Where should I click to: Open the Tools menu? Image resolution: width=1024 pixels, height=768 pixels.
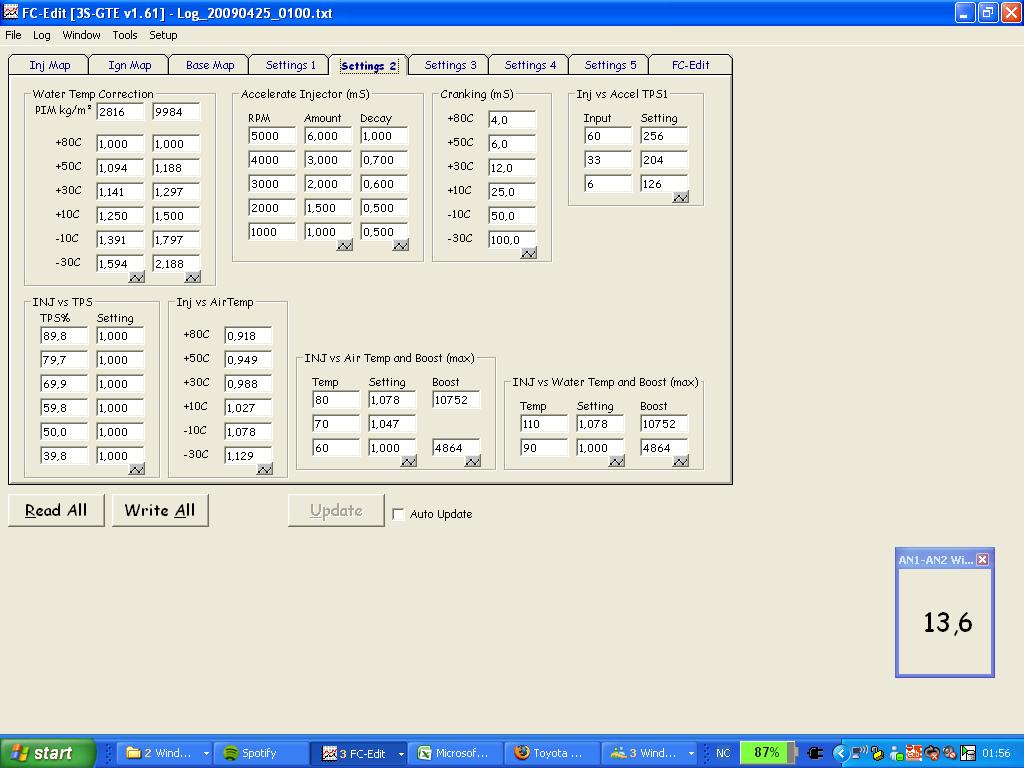click(x=125, y=35)
